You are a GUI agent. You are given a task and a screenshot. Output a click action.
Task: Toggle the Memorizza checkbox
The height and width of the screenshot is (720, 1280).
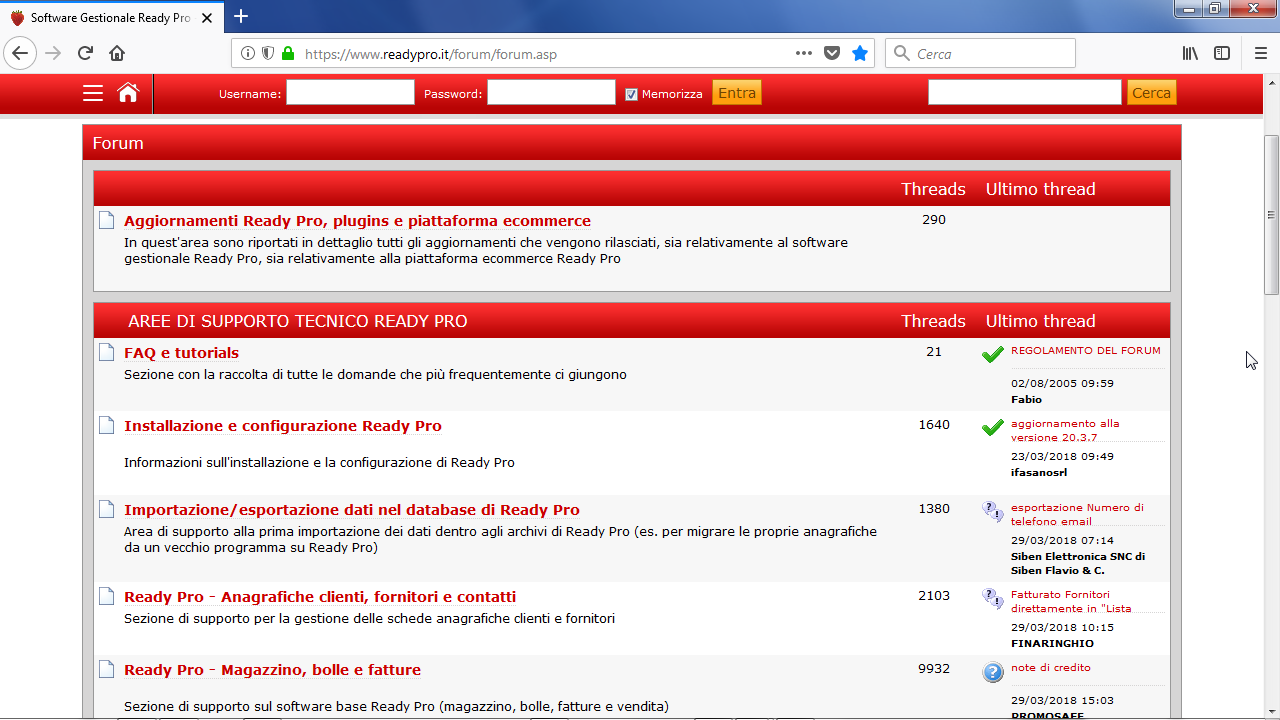coord(631,94)
